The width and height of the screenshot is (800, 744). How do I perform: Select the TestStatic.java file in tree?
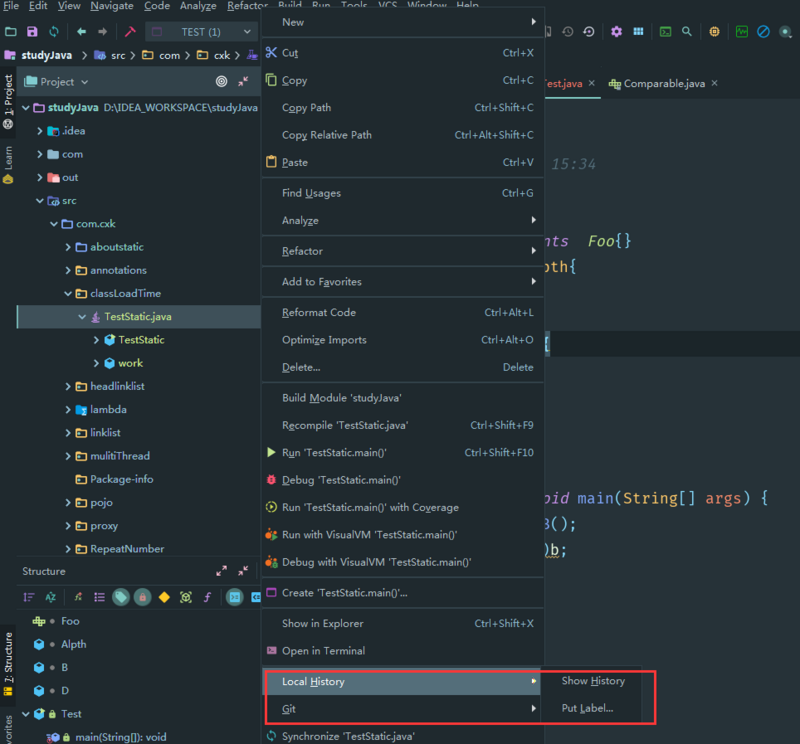point(139,317)
